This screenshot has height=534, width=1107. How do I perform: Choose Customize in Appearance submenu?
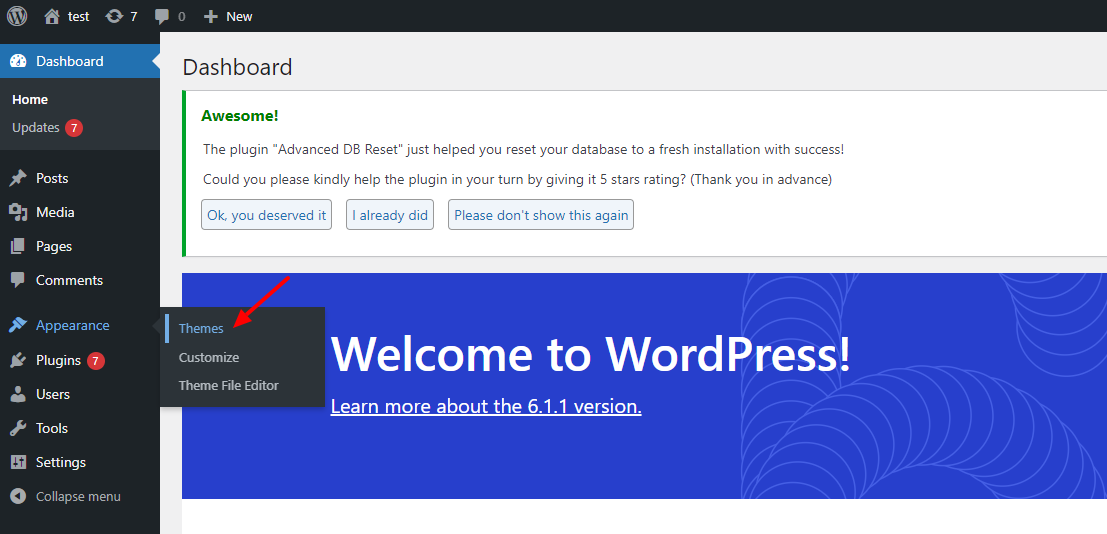pos(209,357)
